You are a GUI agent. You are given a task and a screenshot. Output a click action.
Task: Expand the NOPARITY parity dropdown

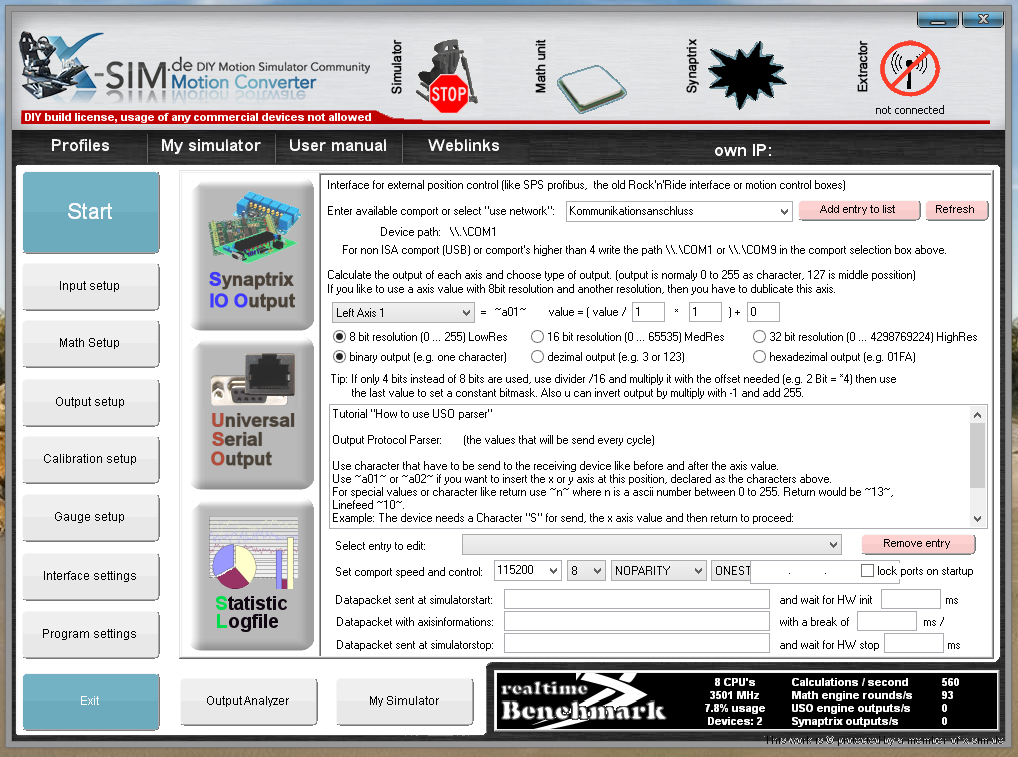tap(697, 570)
